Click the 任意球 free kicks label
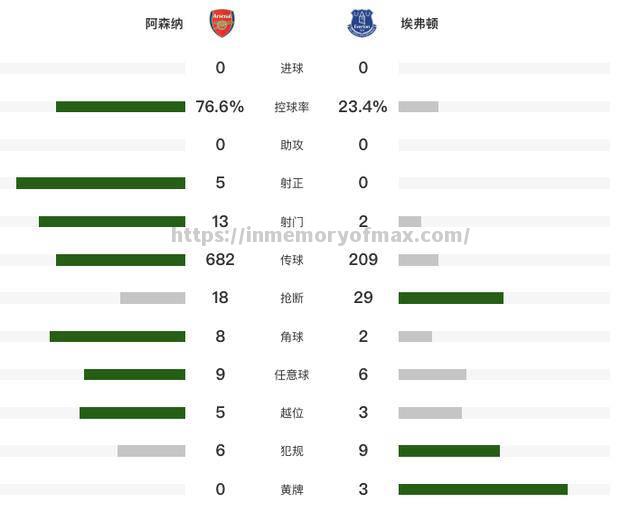This screenshot has height=505, width=640. click(x=292, y=375)
